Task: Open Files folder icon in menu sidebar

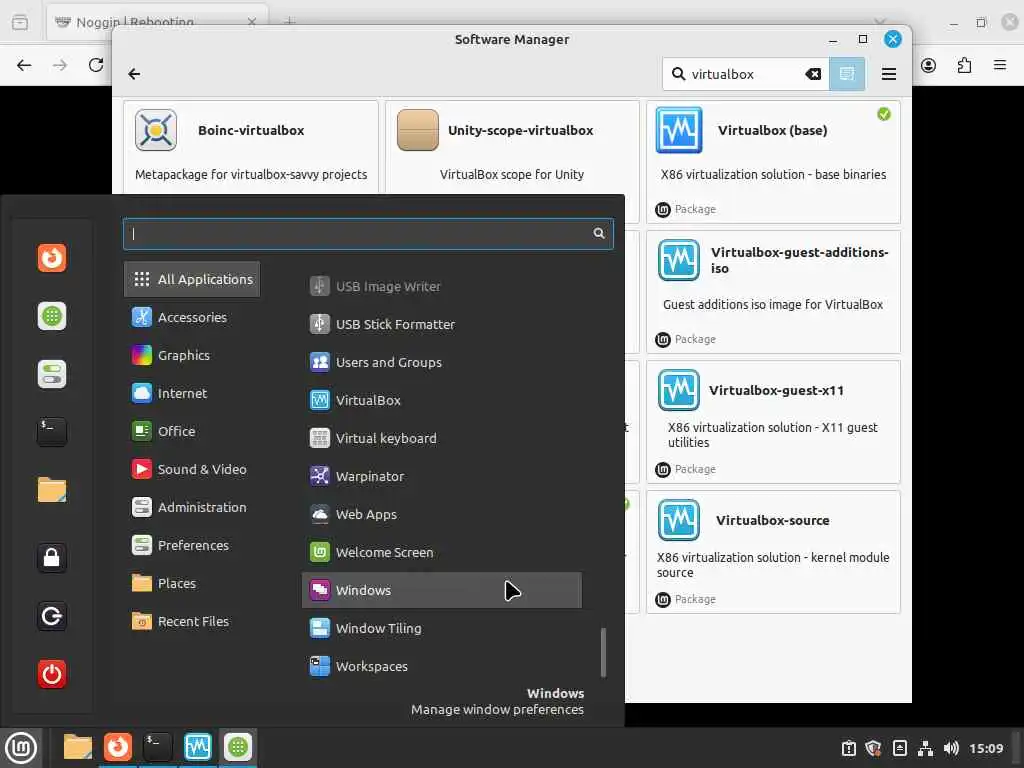Action: click(x=52, y=490)
